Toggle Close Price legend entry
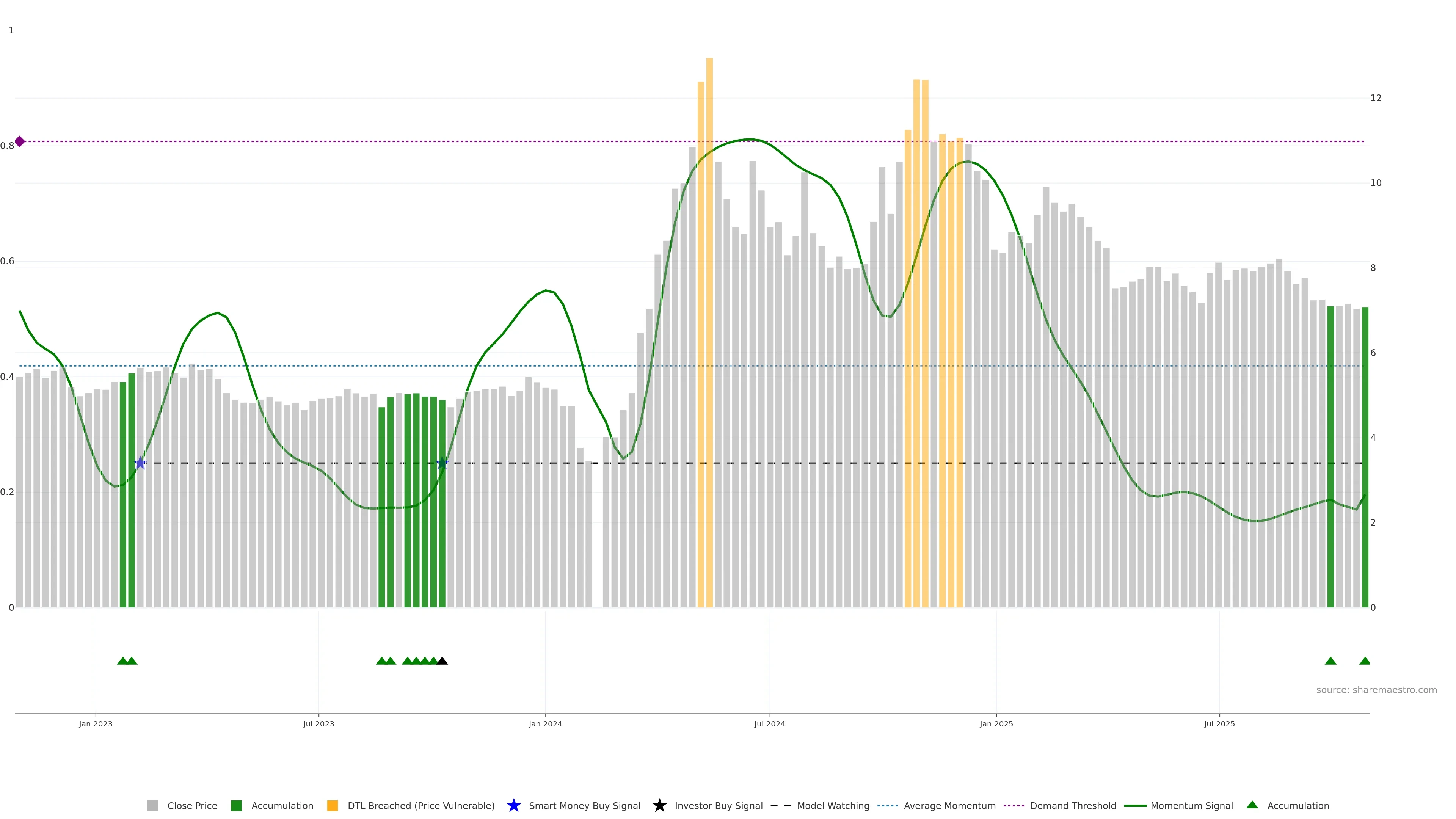 point(191,805)
